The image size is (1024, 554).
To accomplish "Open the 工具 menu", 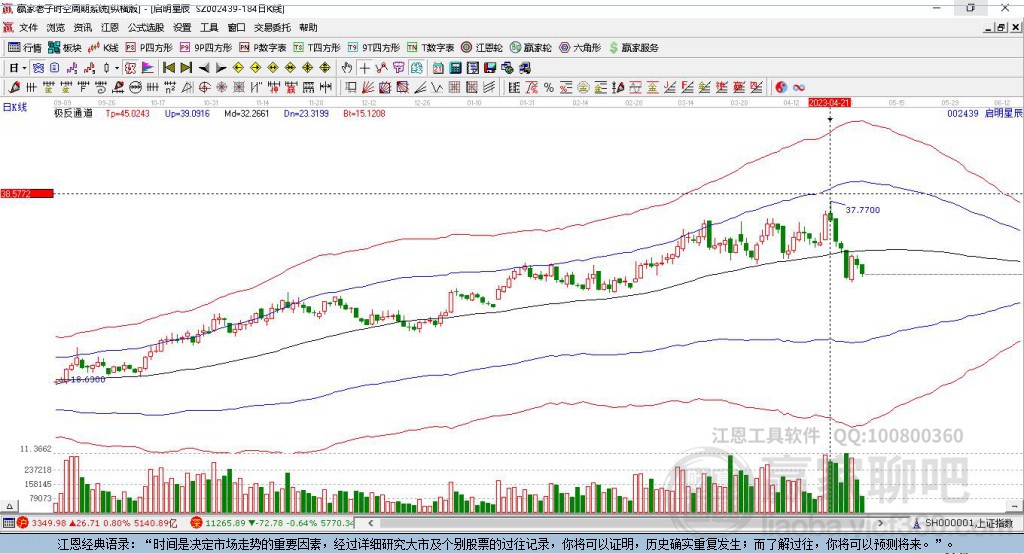I will point(209,27).
